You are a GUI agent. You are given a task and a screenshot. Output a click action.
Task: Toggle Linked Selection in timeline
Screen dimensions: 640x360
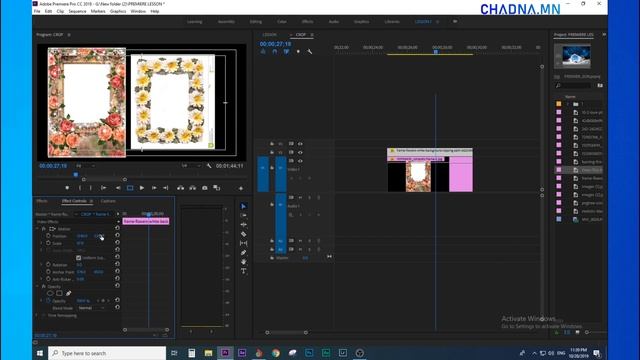287,52
